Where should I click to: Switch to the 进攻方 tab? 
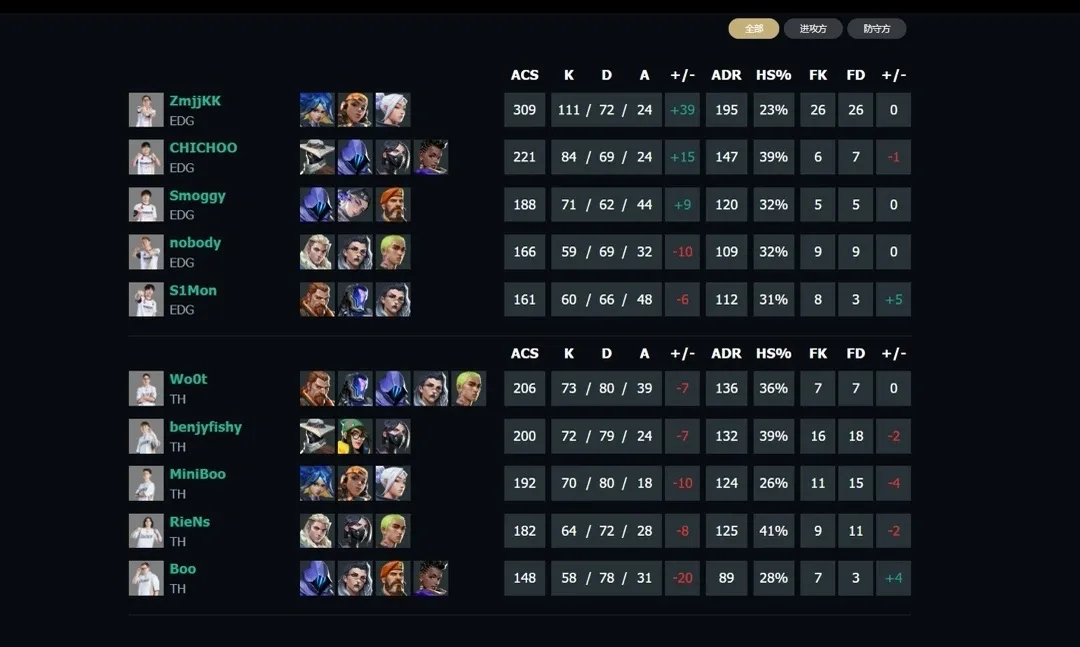point(813,28)
